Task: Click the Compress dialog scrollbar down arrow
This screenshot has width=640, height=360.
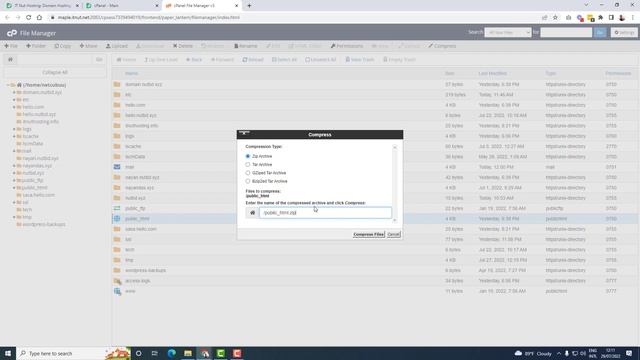Action: 395,220
